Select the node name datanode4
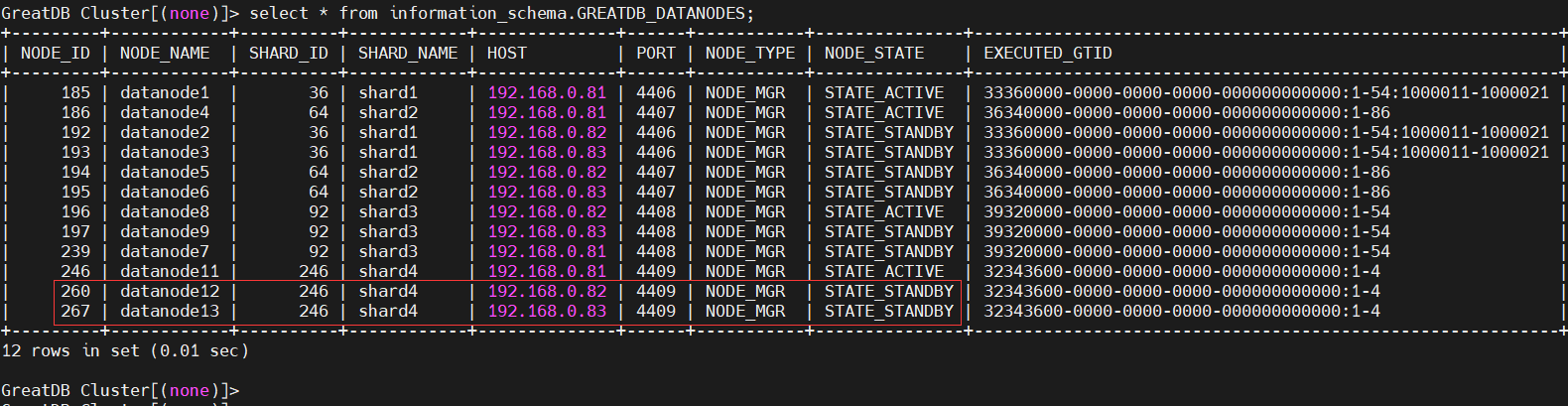The height and width of the screenshot is (406, 1568). tap(165, 113)
